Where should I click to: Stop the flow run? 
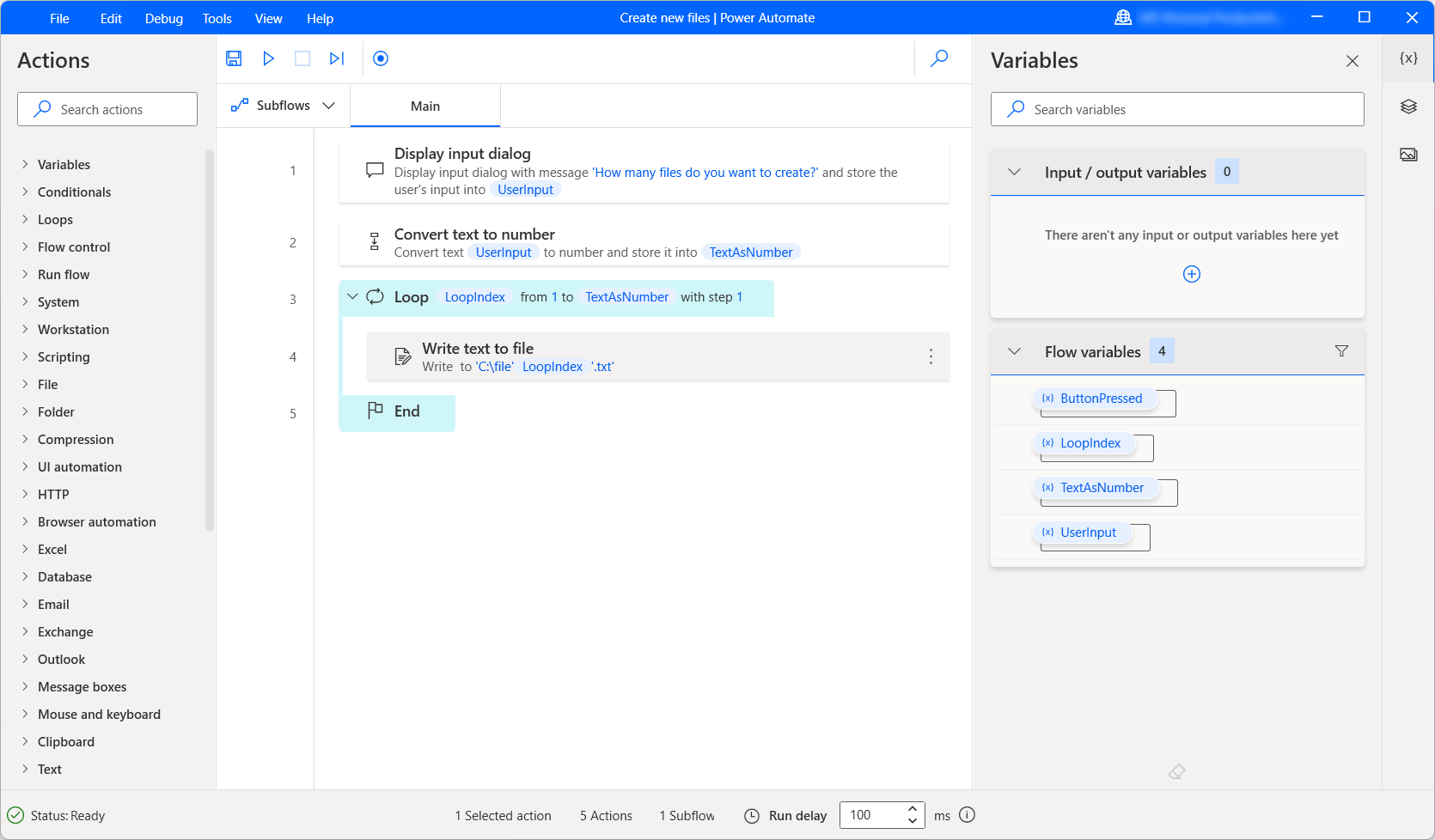[x=302, y=58]
